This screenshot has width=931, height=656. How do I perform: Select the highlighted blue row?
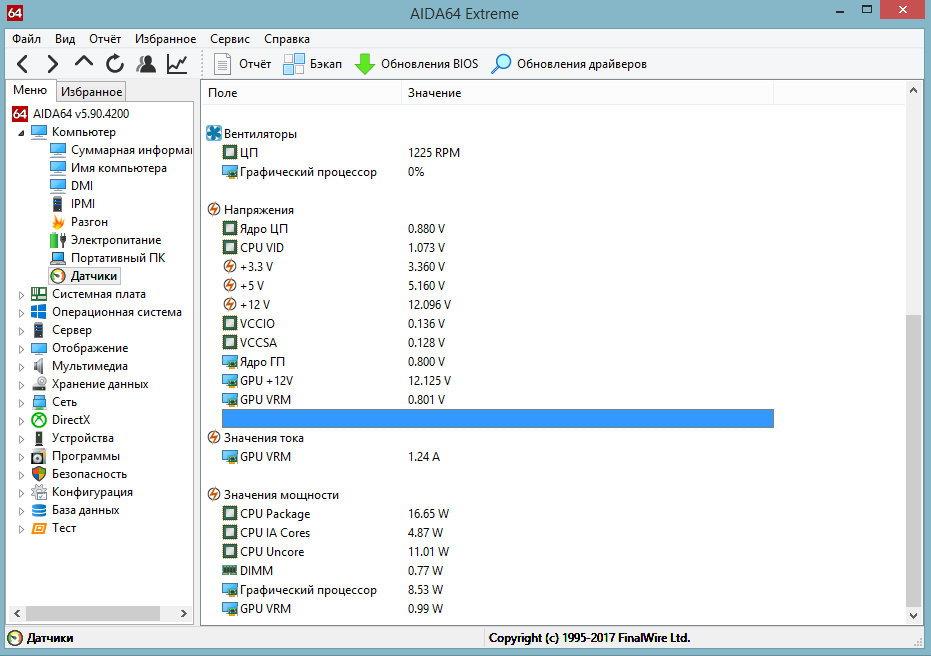tap(498, 419)
